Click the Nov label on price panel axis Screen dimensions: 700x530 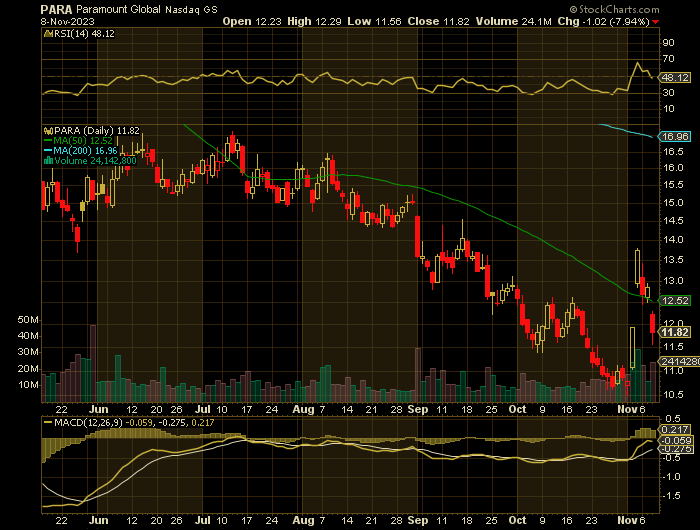point(627,409)
